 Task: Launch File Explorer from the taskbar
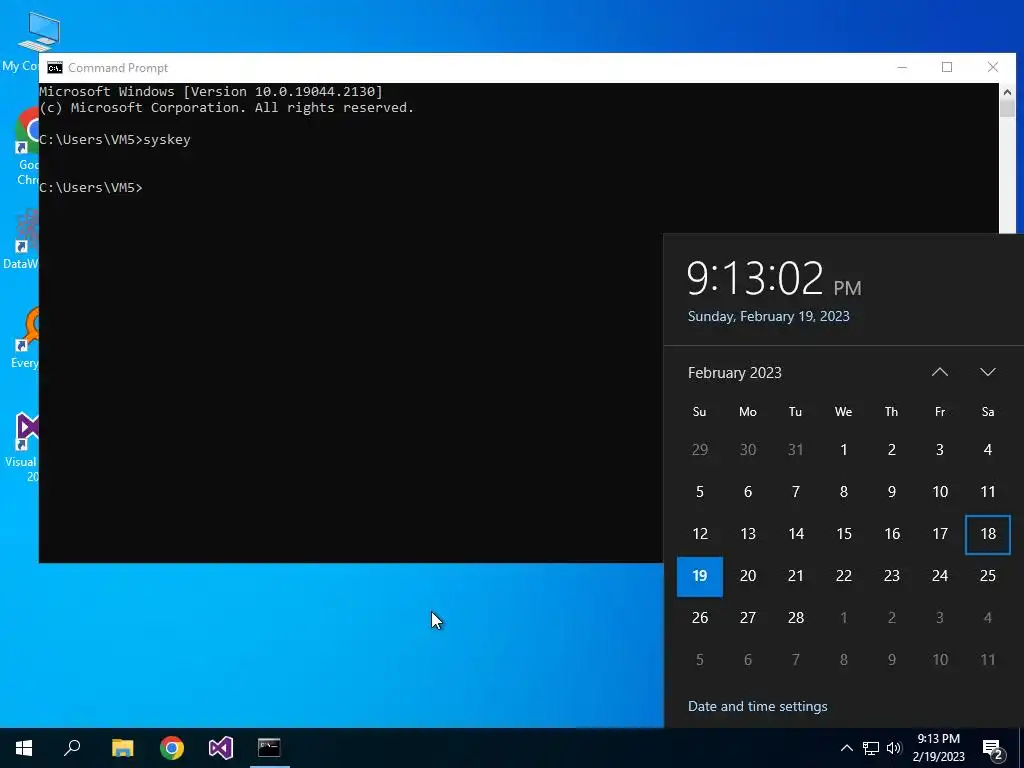[122, 748]
